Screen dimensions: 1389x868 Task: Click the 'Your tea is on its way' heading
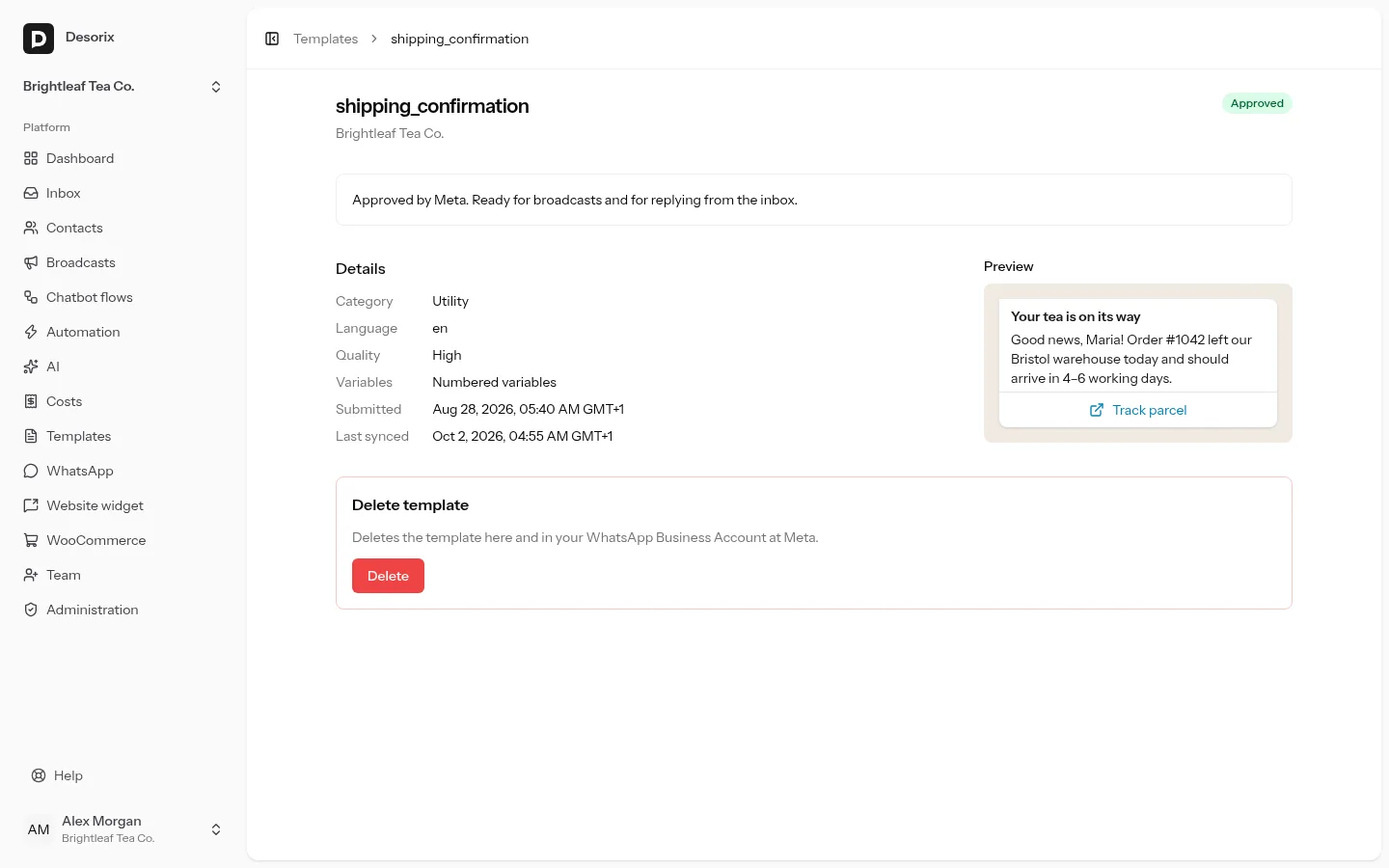pos(1076,316)
